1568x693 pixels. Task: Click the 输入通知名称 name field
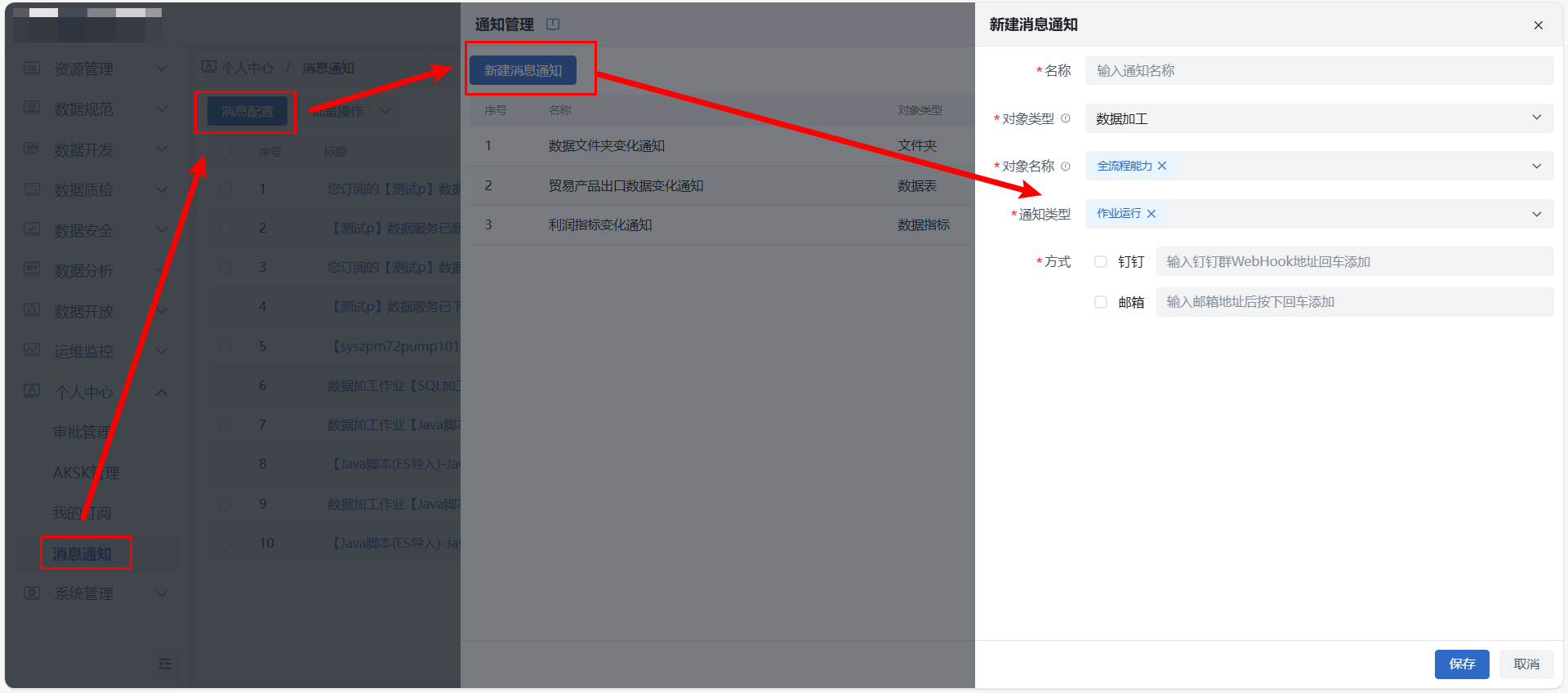1318,71
